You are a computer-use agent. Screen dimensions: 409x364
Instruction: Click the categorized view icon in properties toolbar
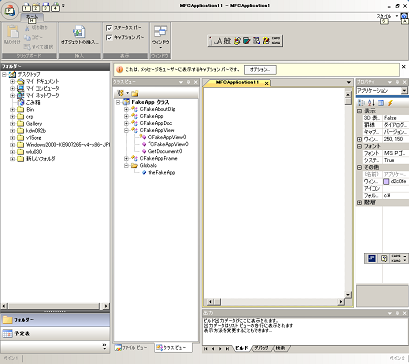coord(362,103)
